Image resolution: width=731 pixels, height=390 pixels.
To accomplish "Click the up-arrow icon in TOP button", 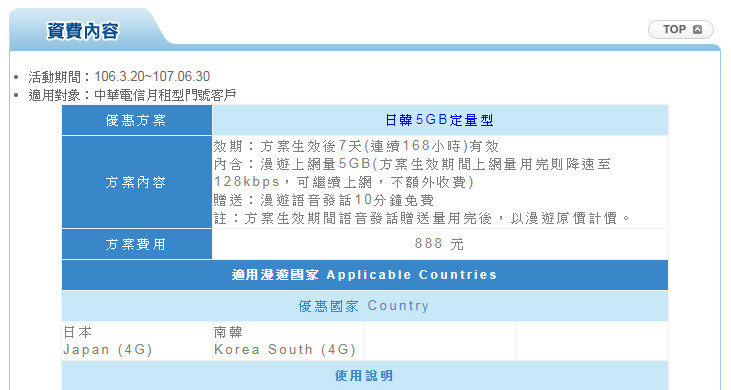I will 697,29.
